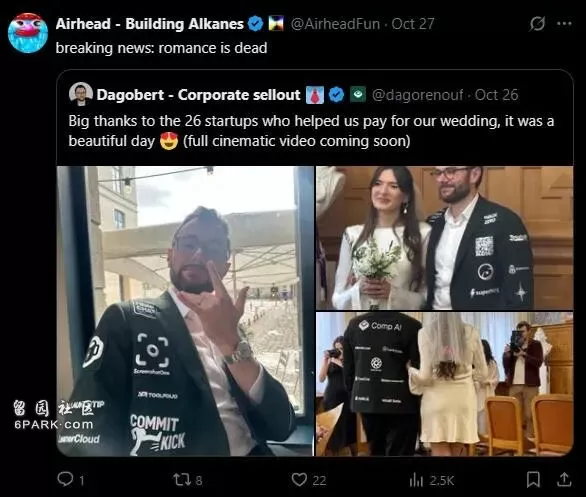The image size is (586, 497).
Task: Open the @AirheadFun handle link
Action: pyautogui.click(x=335, y=24)
